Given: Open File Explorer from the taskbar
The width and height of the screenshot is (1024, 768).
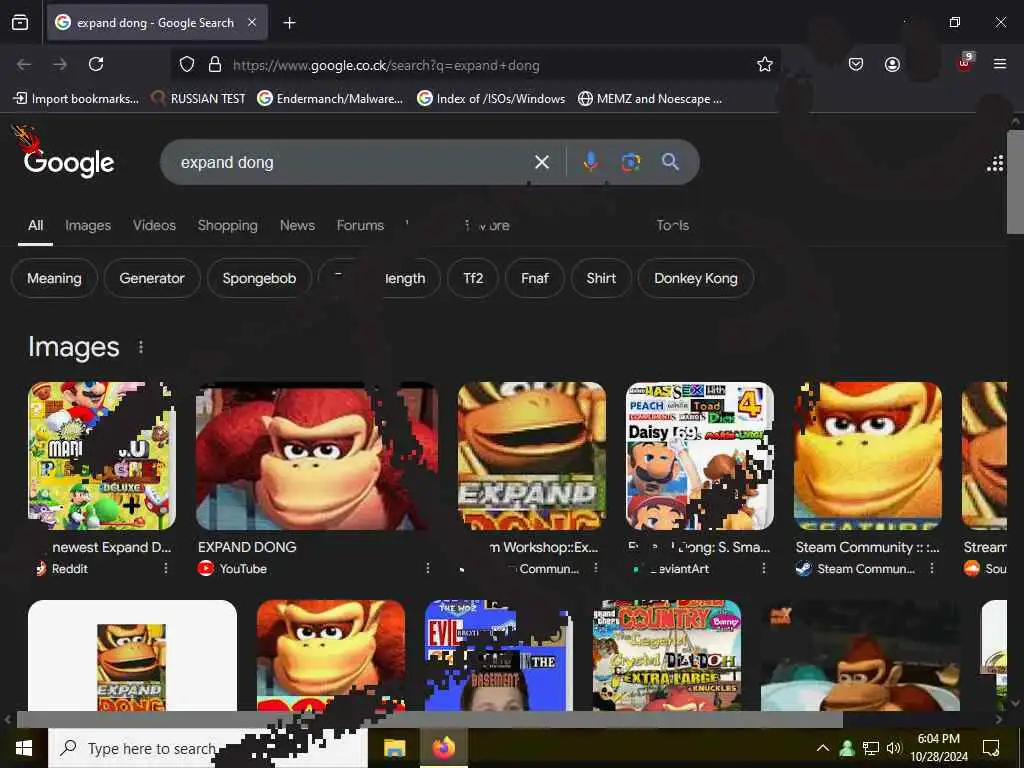Looking at the screenshot, I should pos(394,748).
